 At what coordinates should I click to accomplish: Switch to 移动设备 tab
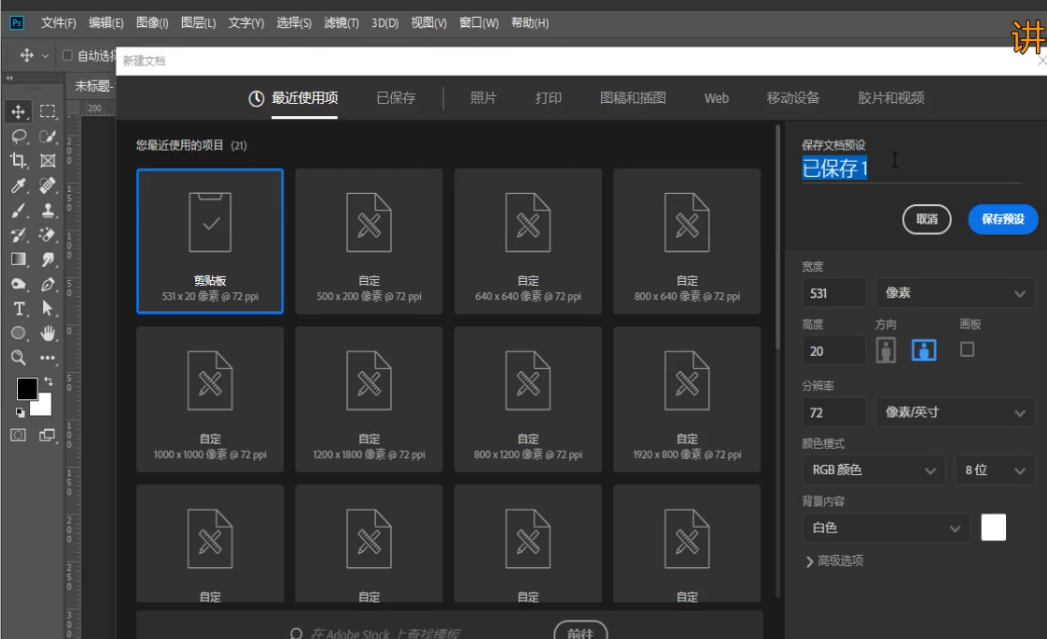793,98
